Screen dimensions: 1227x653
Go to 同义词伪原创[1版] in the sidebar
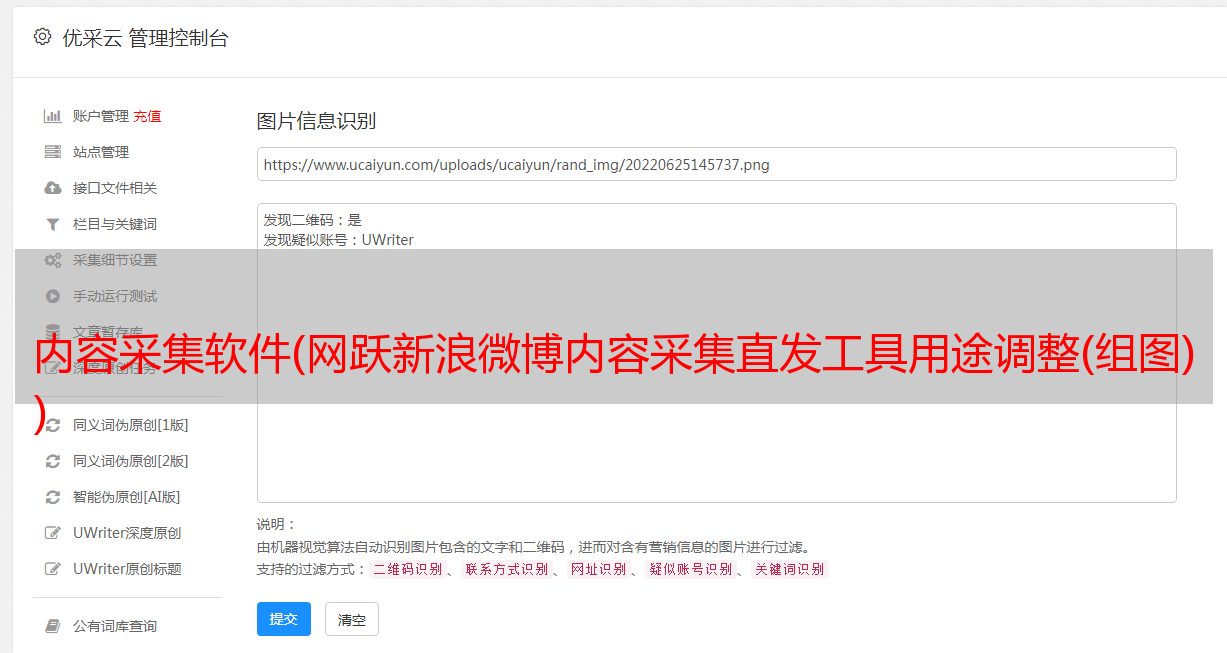coord(131,425)
